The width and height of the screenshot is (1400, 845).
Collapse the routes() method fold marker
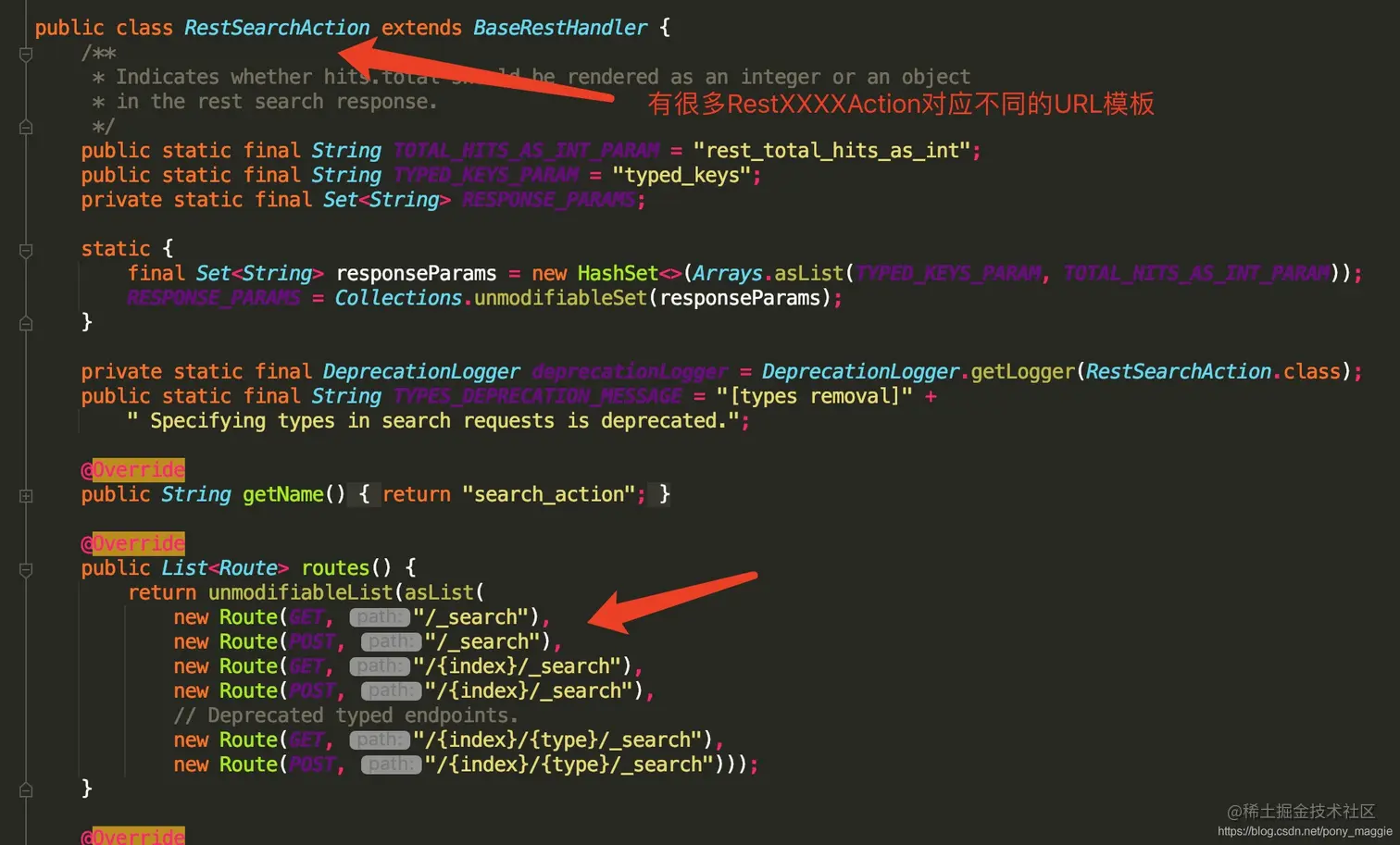click(x=26, y=569)
